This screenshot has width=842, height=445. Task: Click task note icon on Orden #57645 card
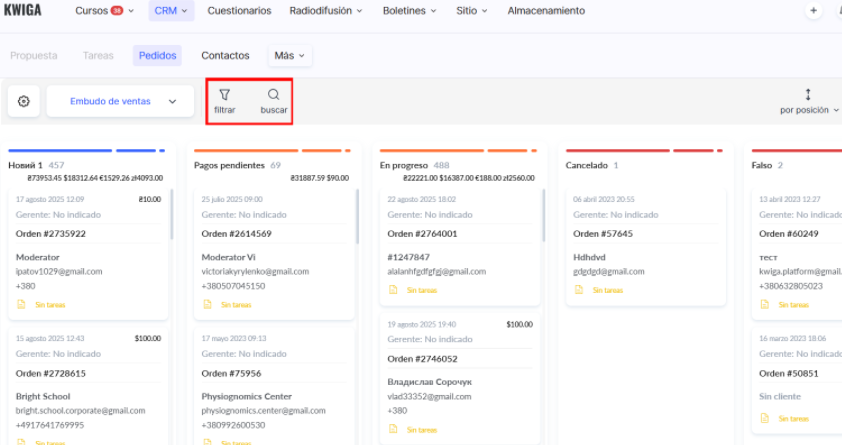(x=578, y=290)
